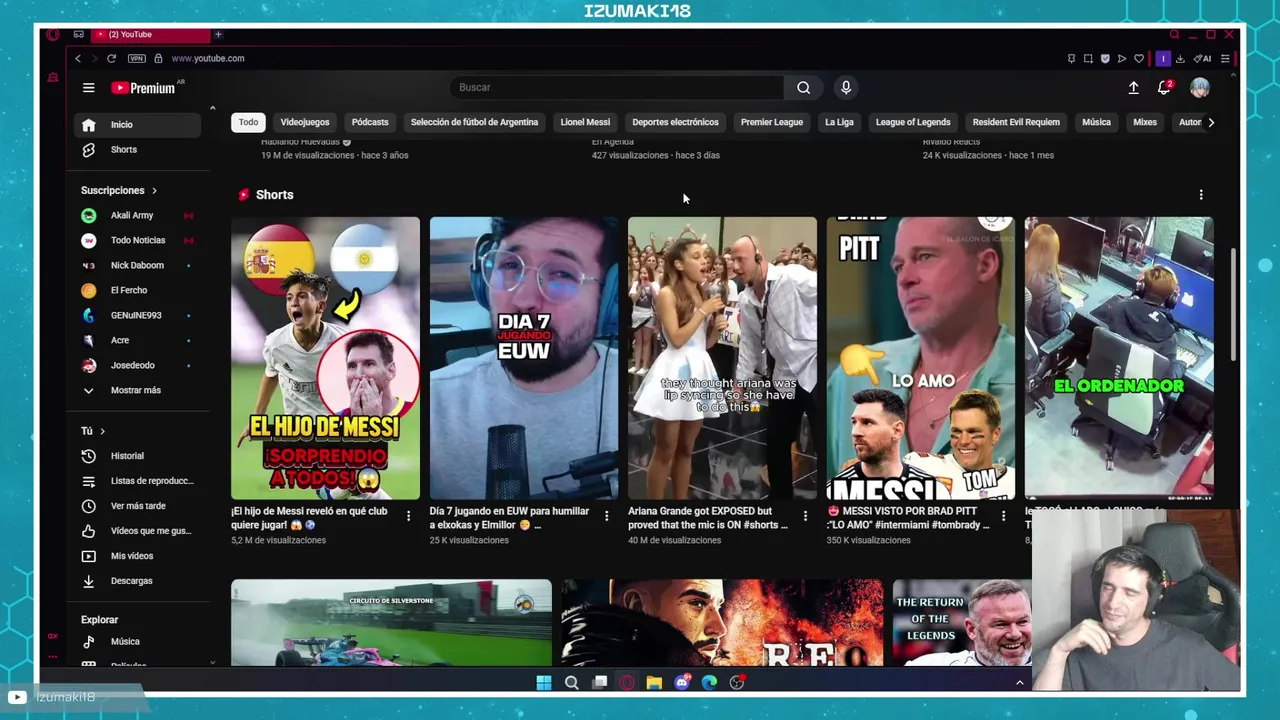This screenshot has width=1280, height=720.
Task: Click the VPN badge in the address bar
Action: click(x=137, y=58)
